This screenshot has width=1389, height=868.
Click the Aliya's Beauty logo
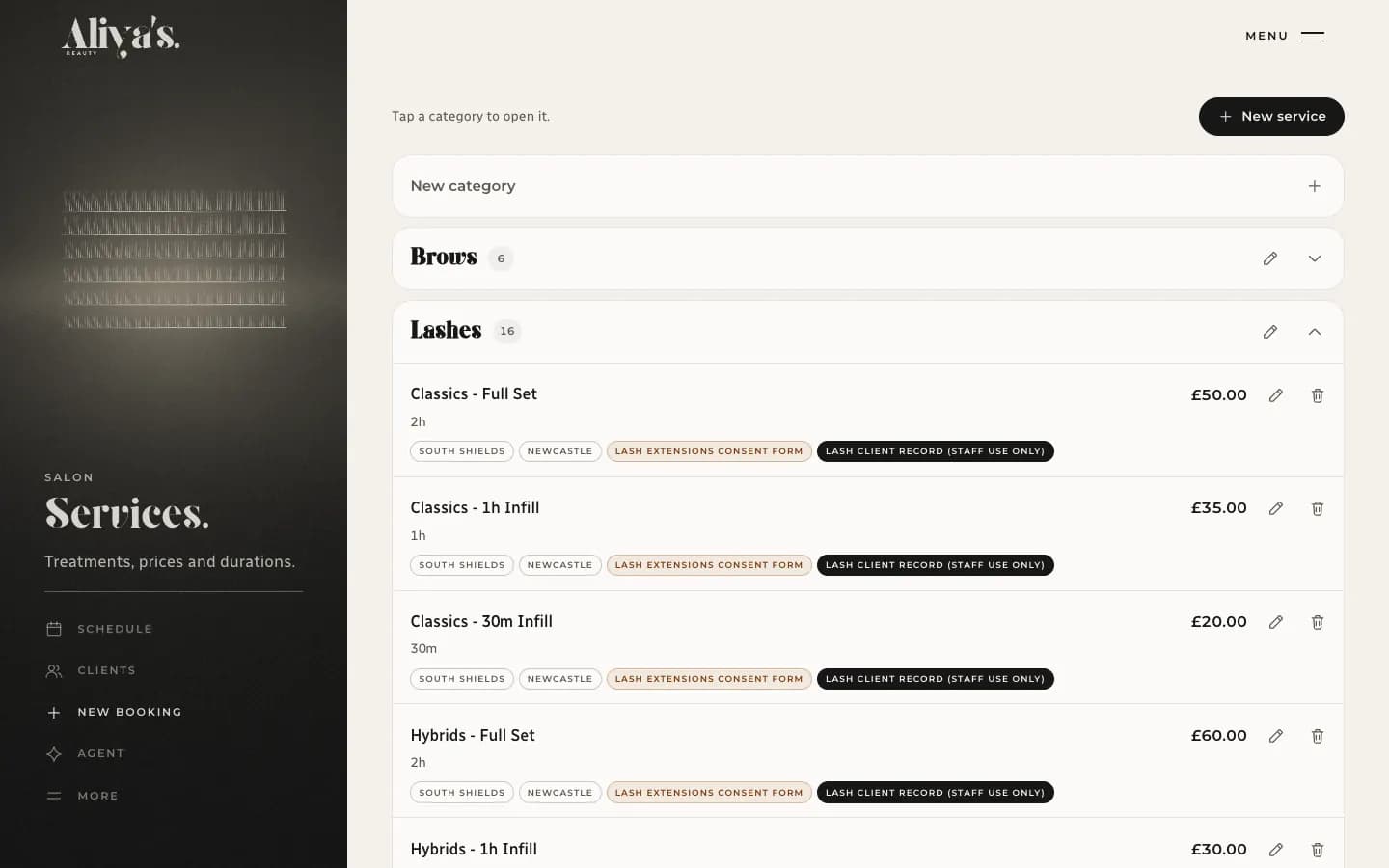(121, 38)
